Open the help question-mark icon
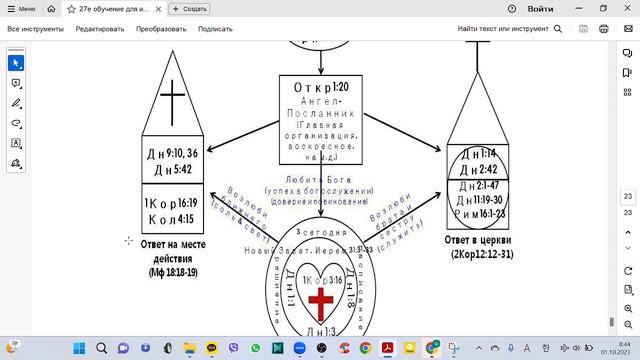Viewport: 640px width, 360px height. (x=511, y=9)
